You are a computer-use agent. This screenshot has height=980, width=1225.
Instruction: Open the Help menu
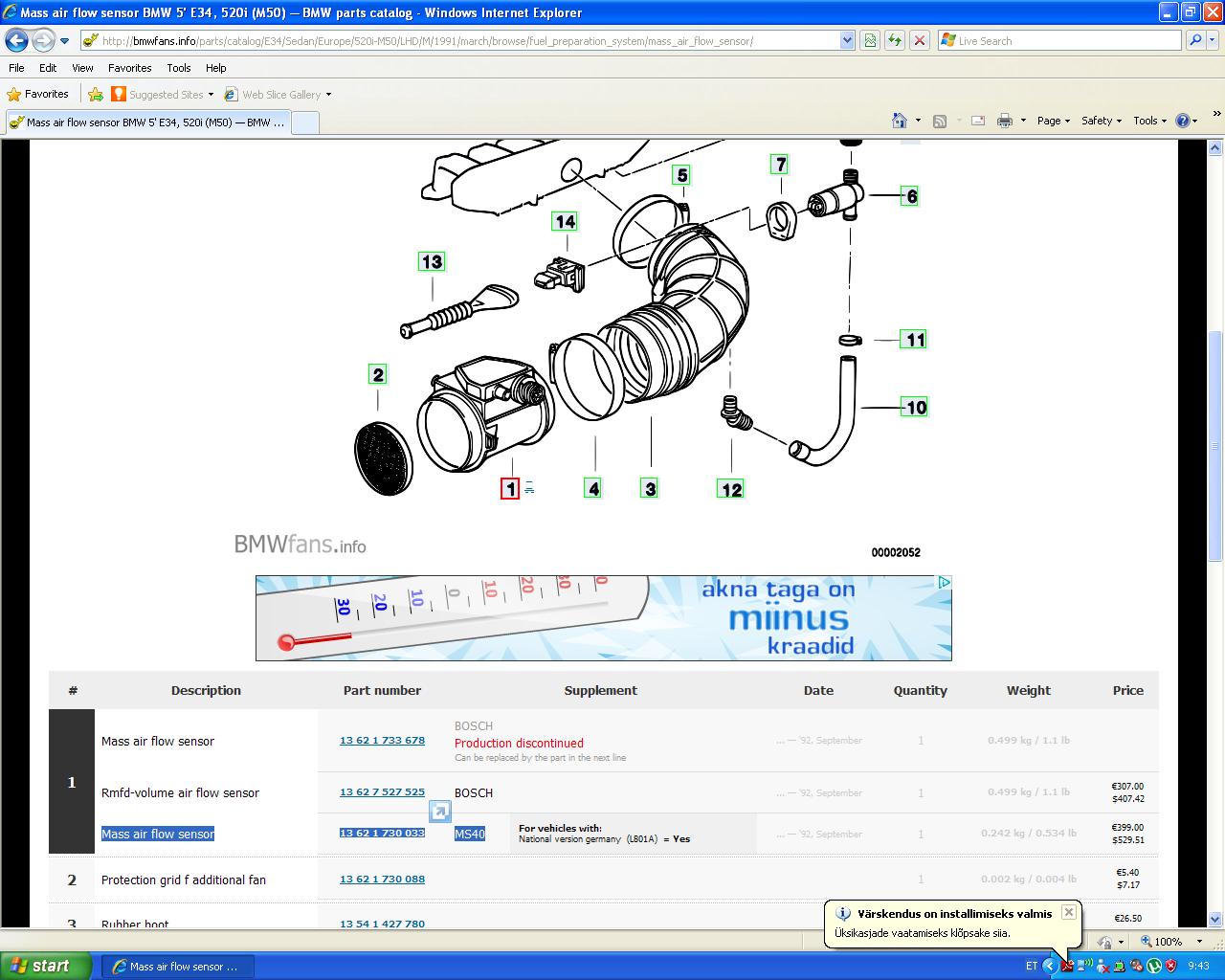pos(216,68)
